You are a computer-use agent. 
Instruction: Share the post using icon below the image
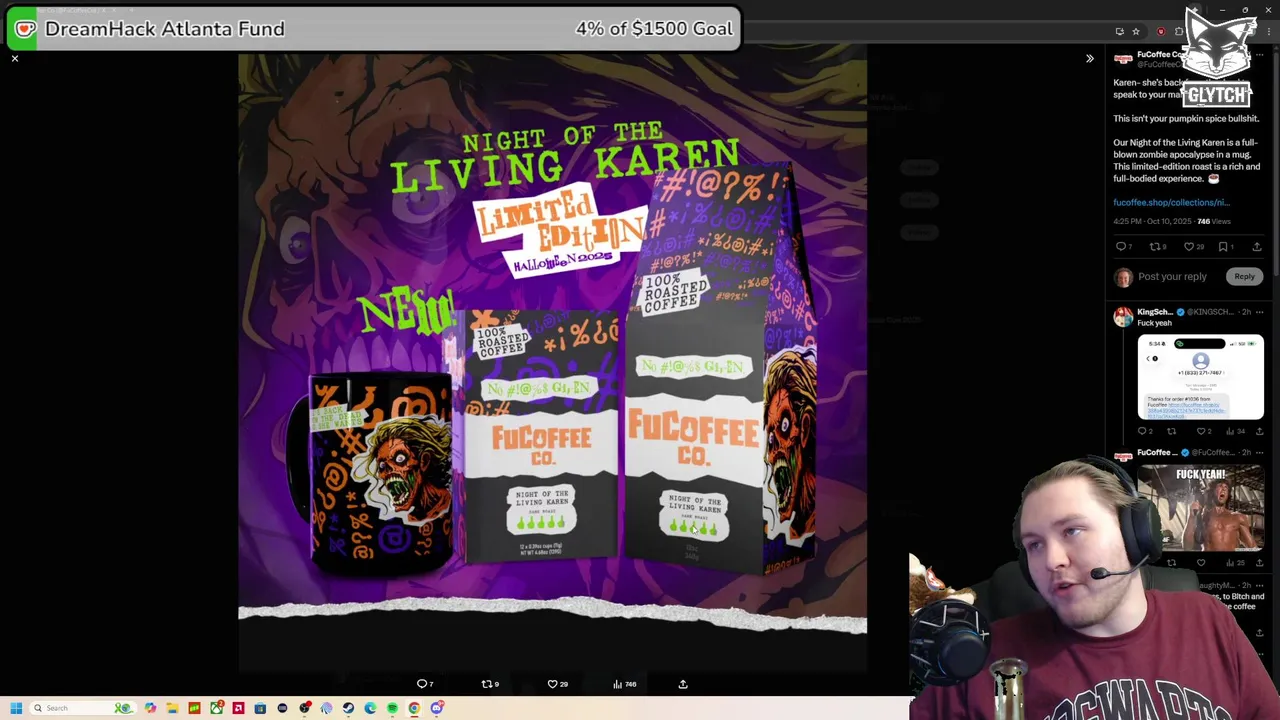point(683,684)
